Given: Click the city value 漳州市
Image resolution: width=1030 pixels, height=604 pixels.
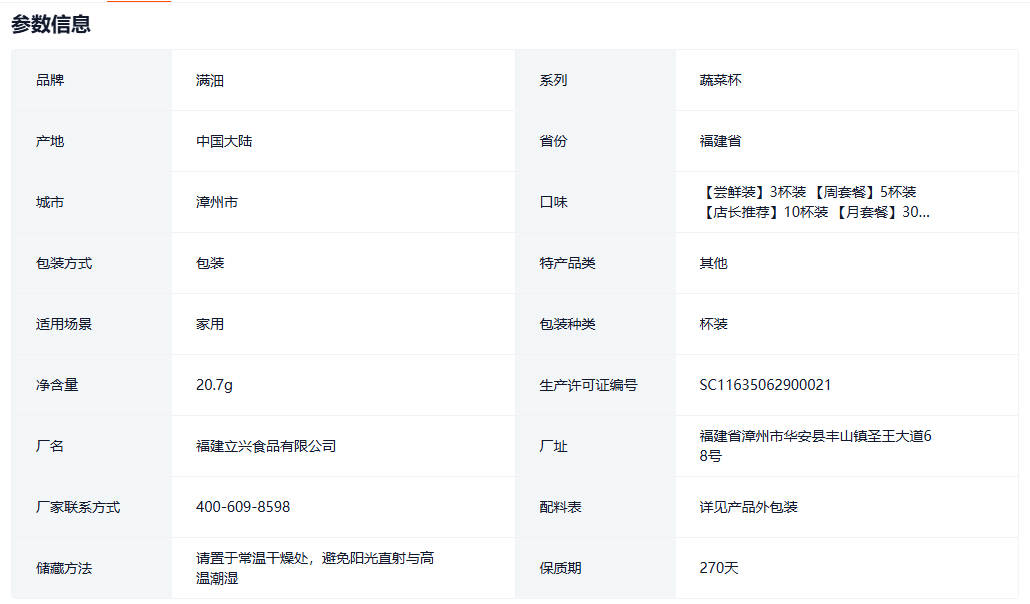Looking at the screenshot, I should [217, 202].
